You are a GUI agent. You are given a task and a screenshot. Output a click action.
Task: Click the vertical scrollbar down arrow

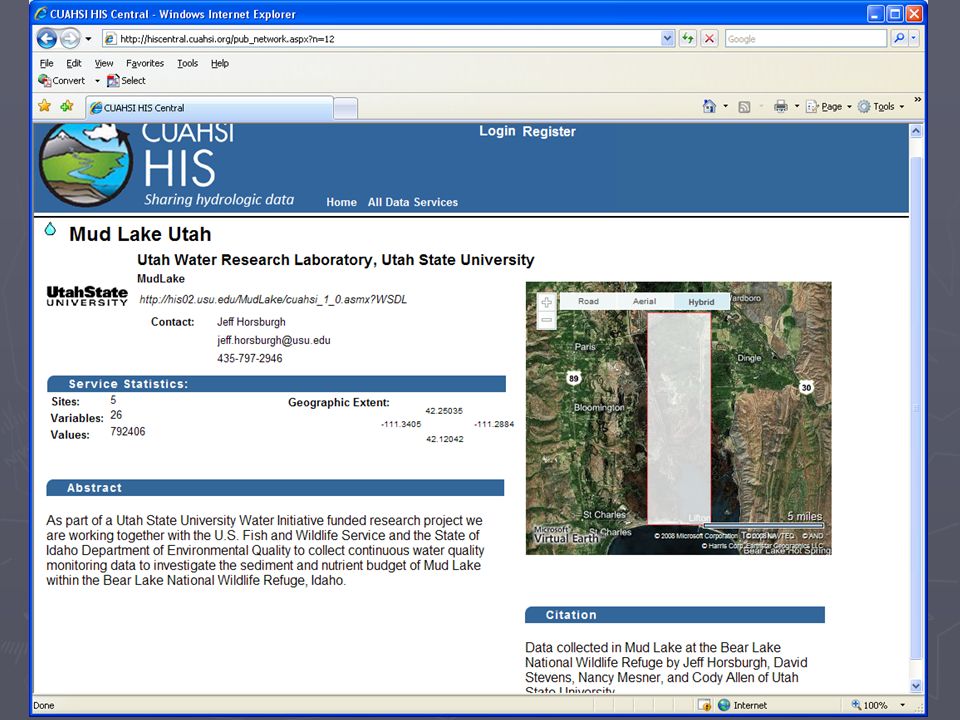[916, 686]
